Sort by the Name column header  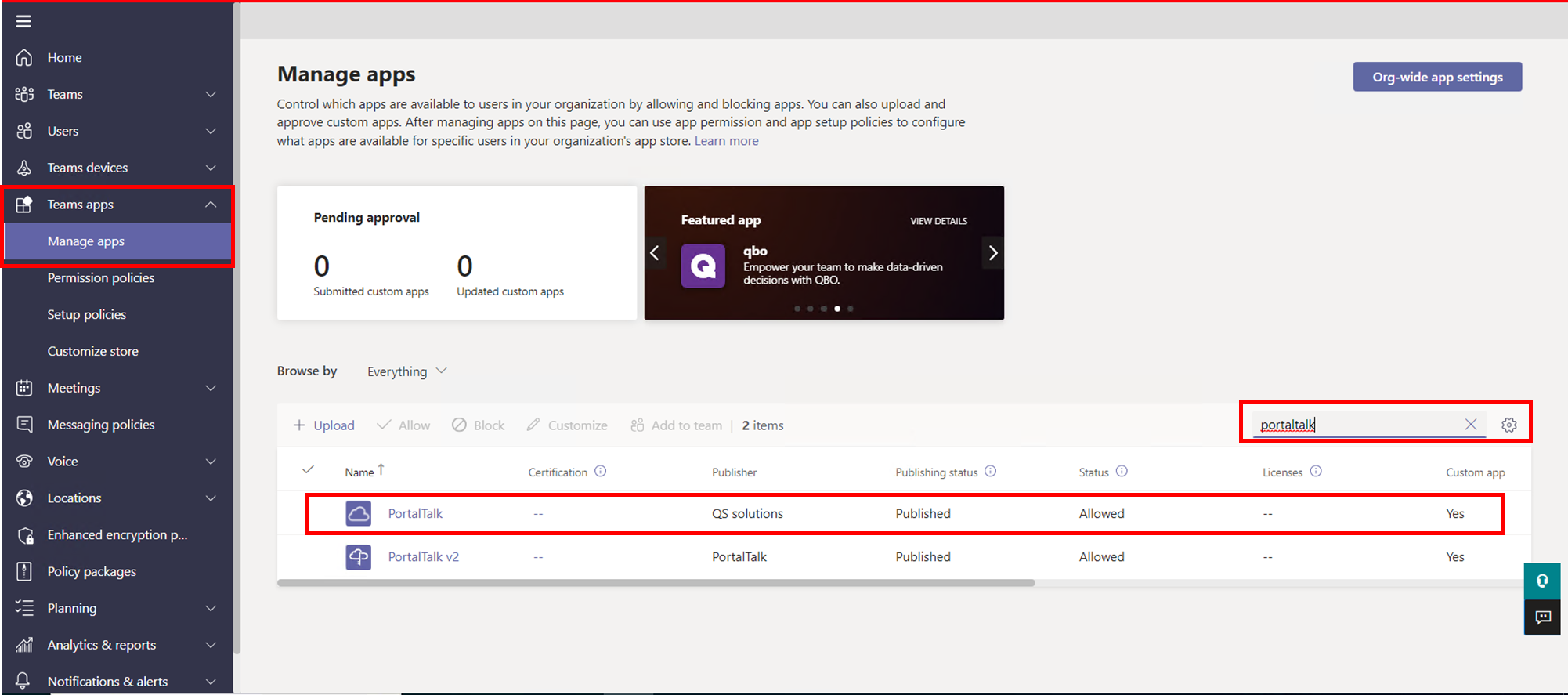[x=364, y=471]
